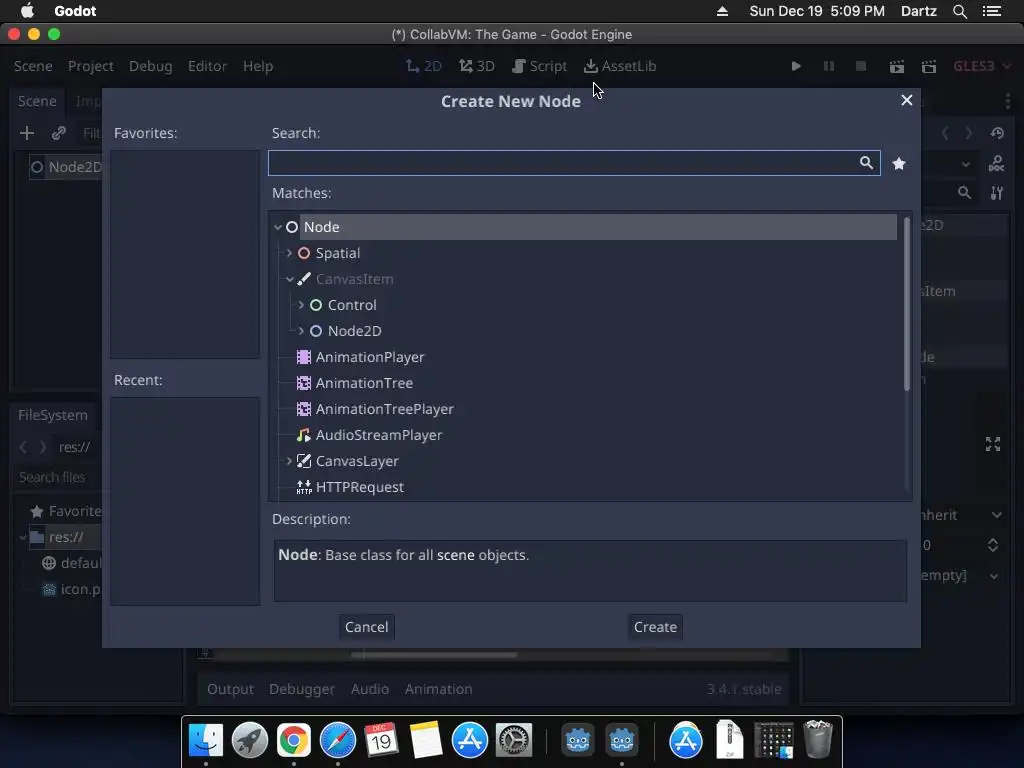Select the Control node type
1024x768 pixels.
(352, 305)
